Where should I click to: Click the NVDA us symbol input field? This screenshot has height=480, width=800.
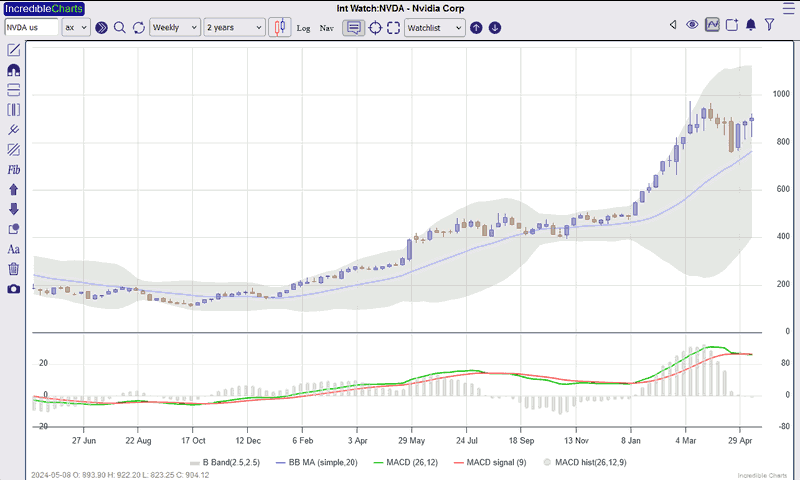point(32,28)
